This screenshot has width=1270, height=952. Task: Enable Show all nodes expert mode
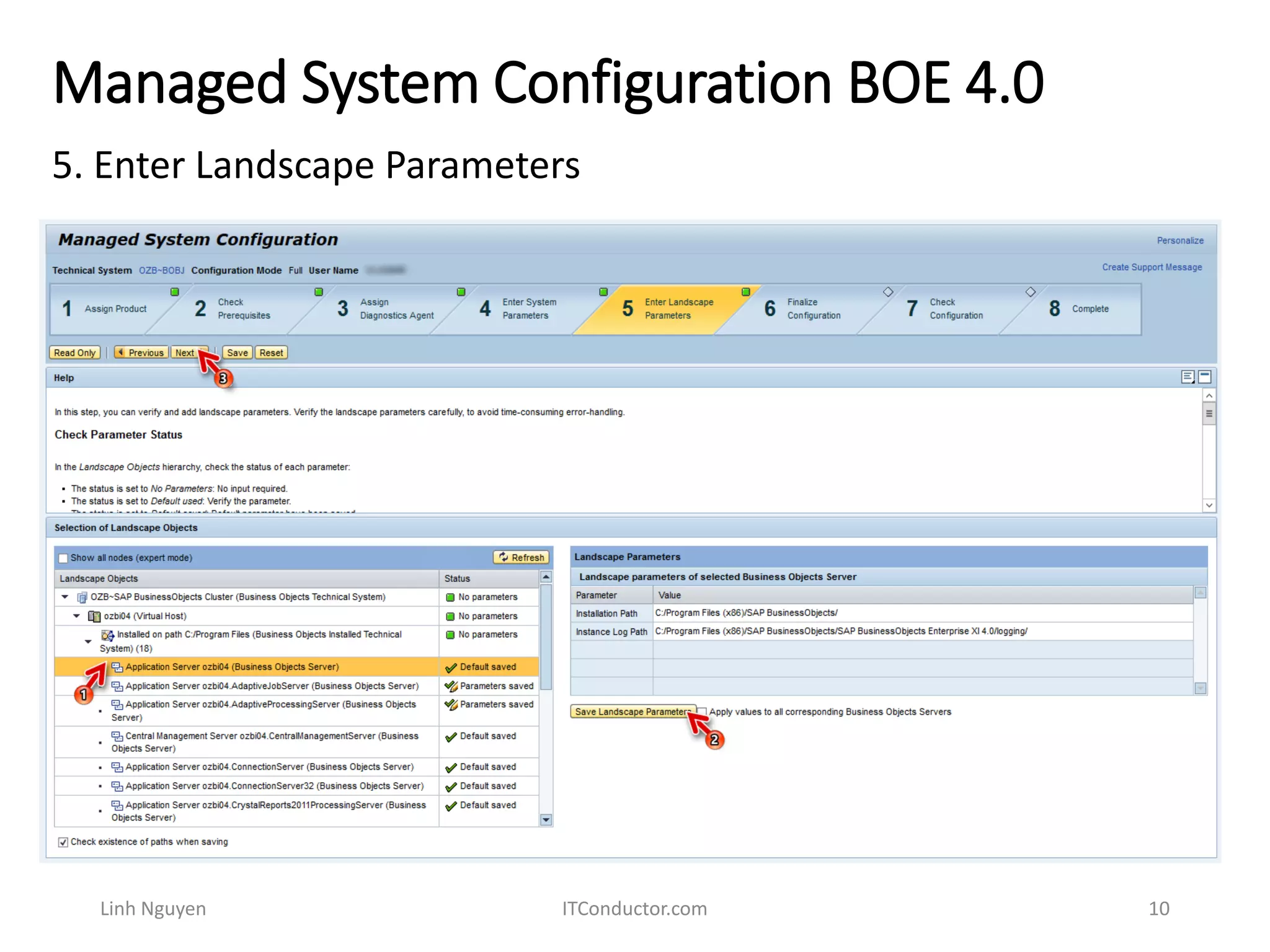[63, 558]
